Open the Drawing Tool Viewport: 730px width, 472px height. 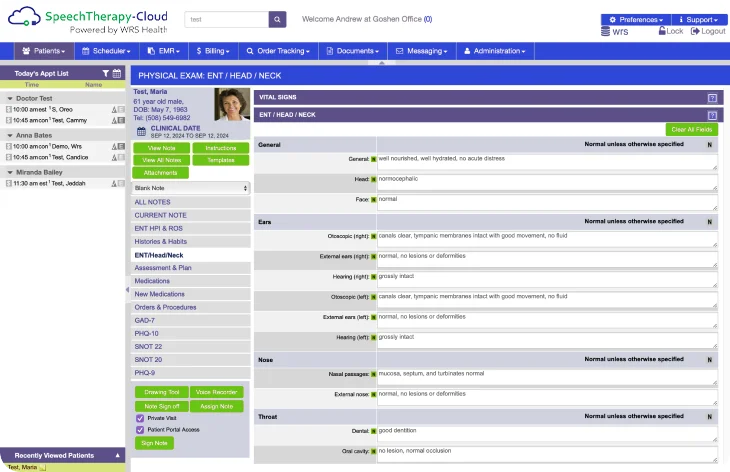162,392
